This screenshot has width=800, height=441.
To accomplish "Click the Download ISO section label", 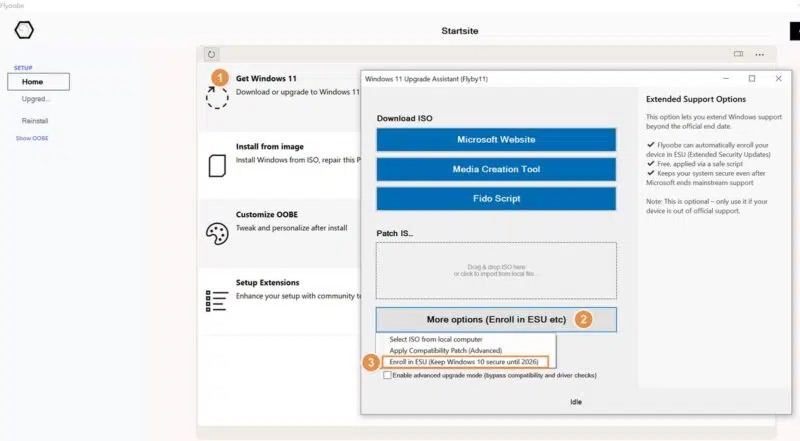I will coord(405,118).
